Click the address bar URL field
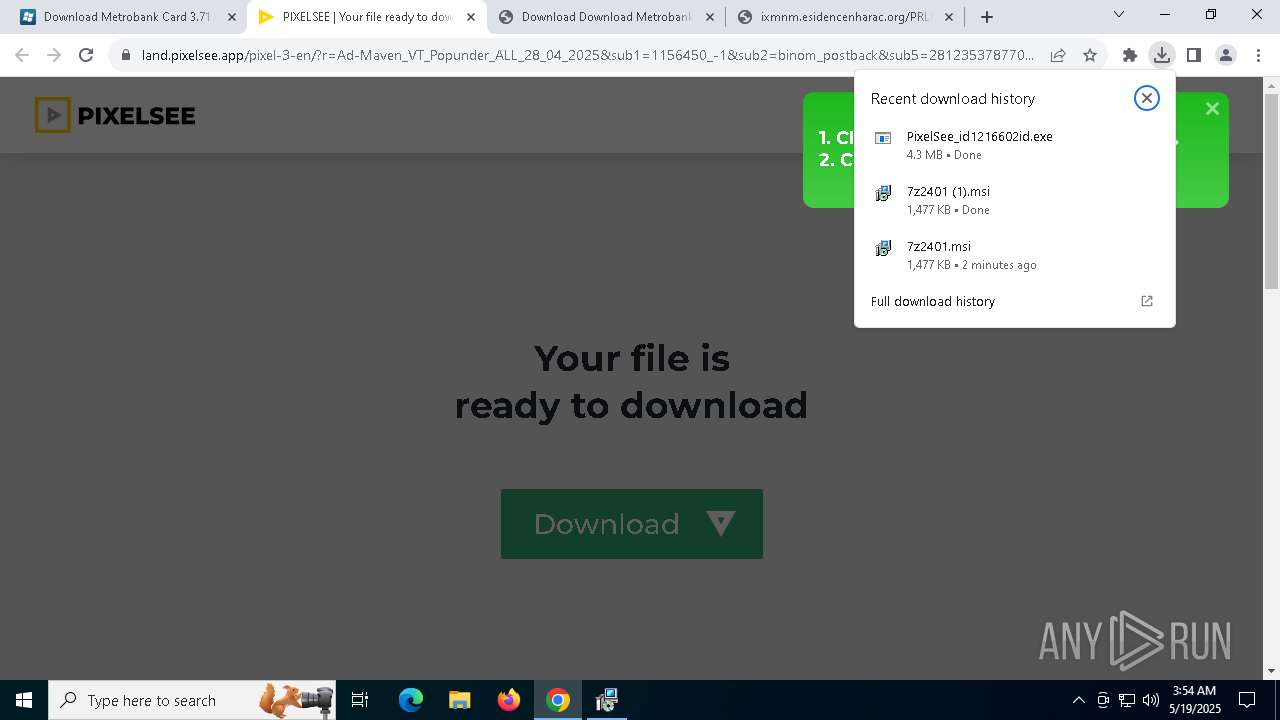1280x720 pixels. [x=587, y=55]
